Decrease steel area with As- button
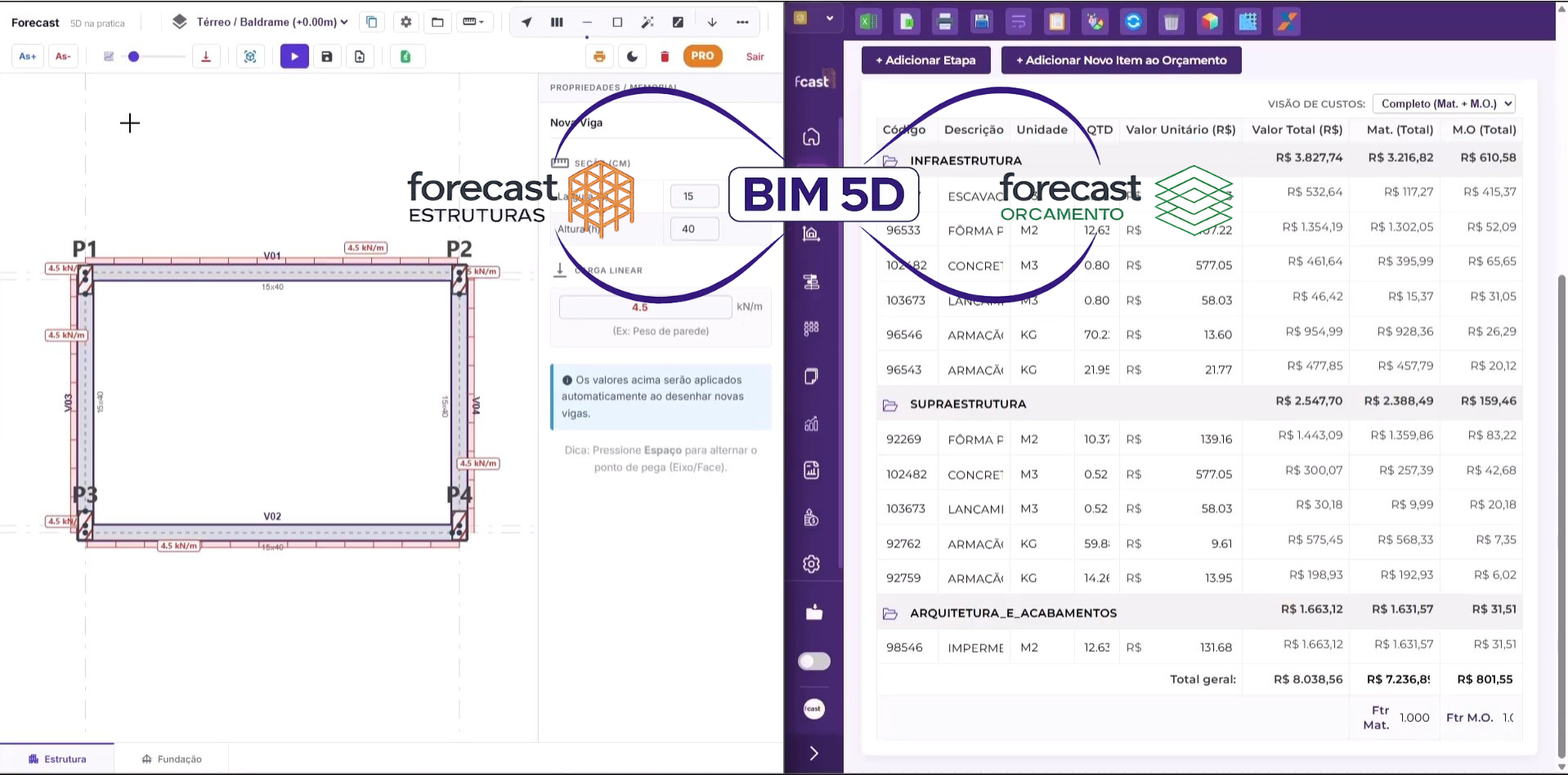This screenshot has height=775, width=1568. tap(63, 56)
